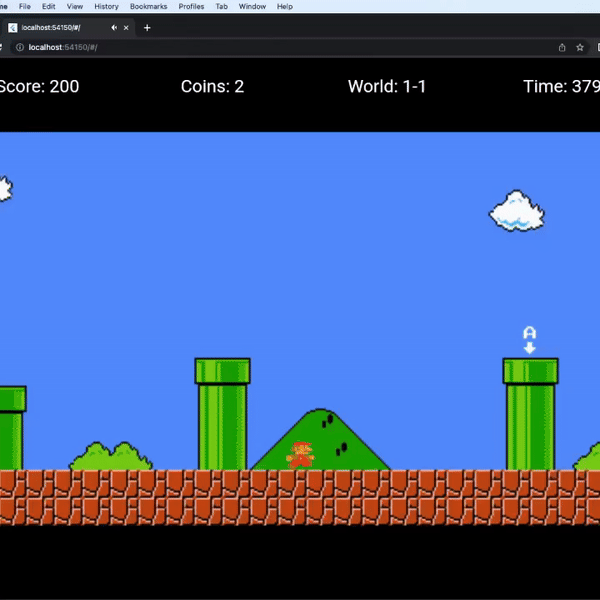The image size is (600, 600).
Task: Bookmark this page with the star icon
Action: [x=579, y=47]
